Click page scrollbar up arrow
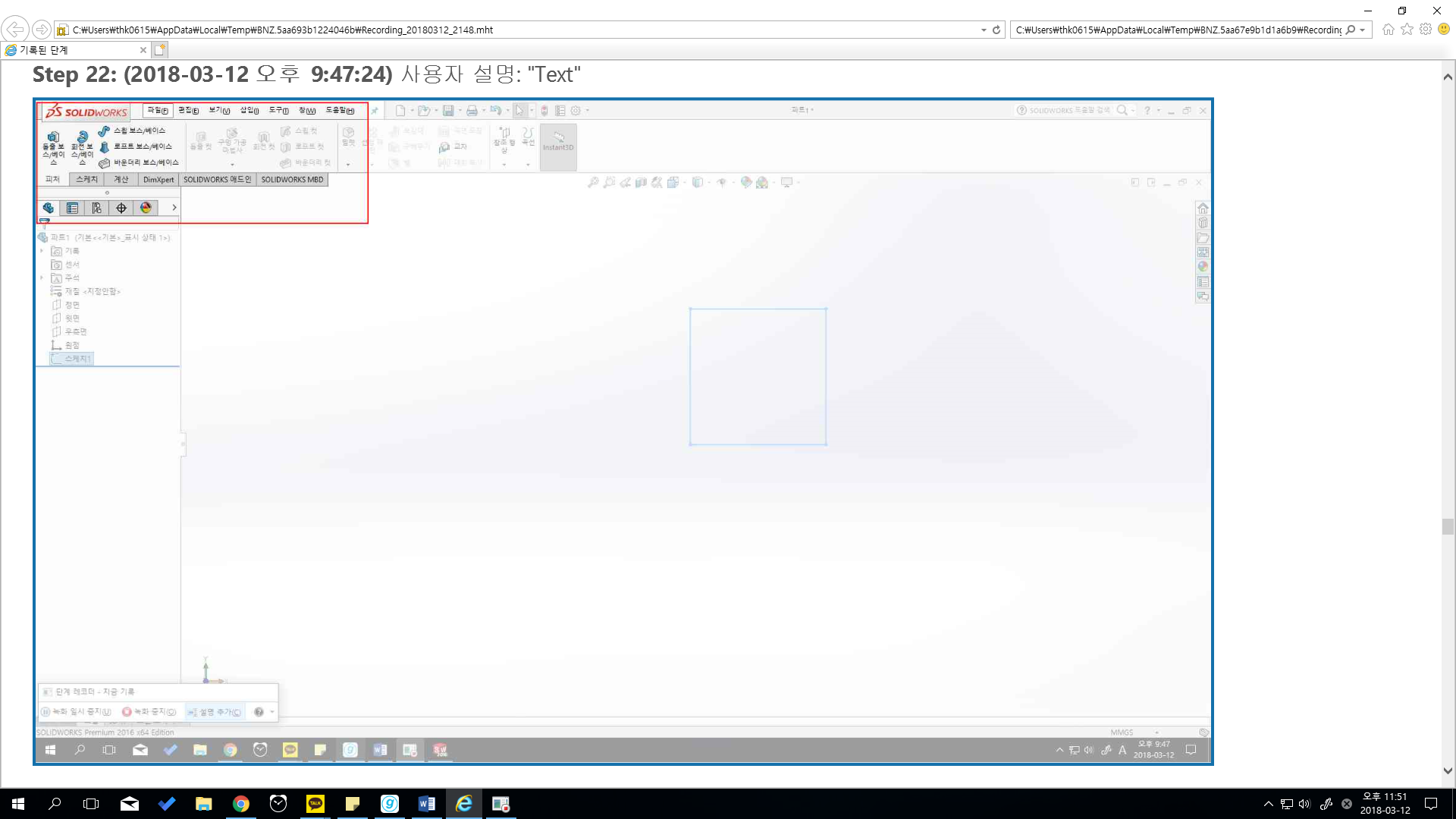1456x819 pixels. click(x=1448, y=77)
